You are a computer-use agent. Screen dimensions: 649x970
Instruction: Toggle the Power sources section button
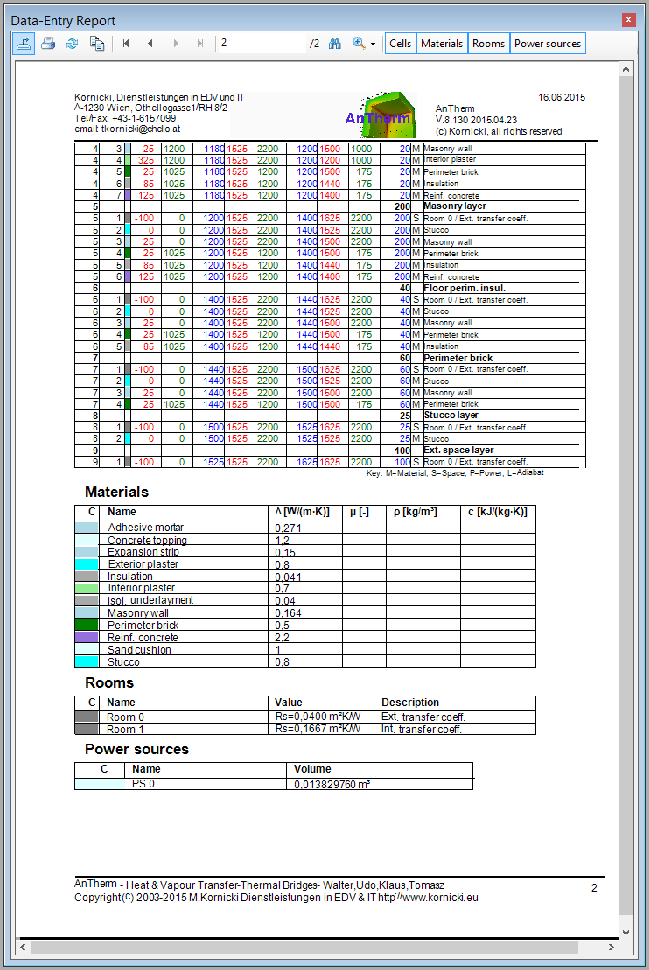coord(547,43)
